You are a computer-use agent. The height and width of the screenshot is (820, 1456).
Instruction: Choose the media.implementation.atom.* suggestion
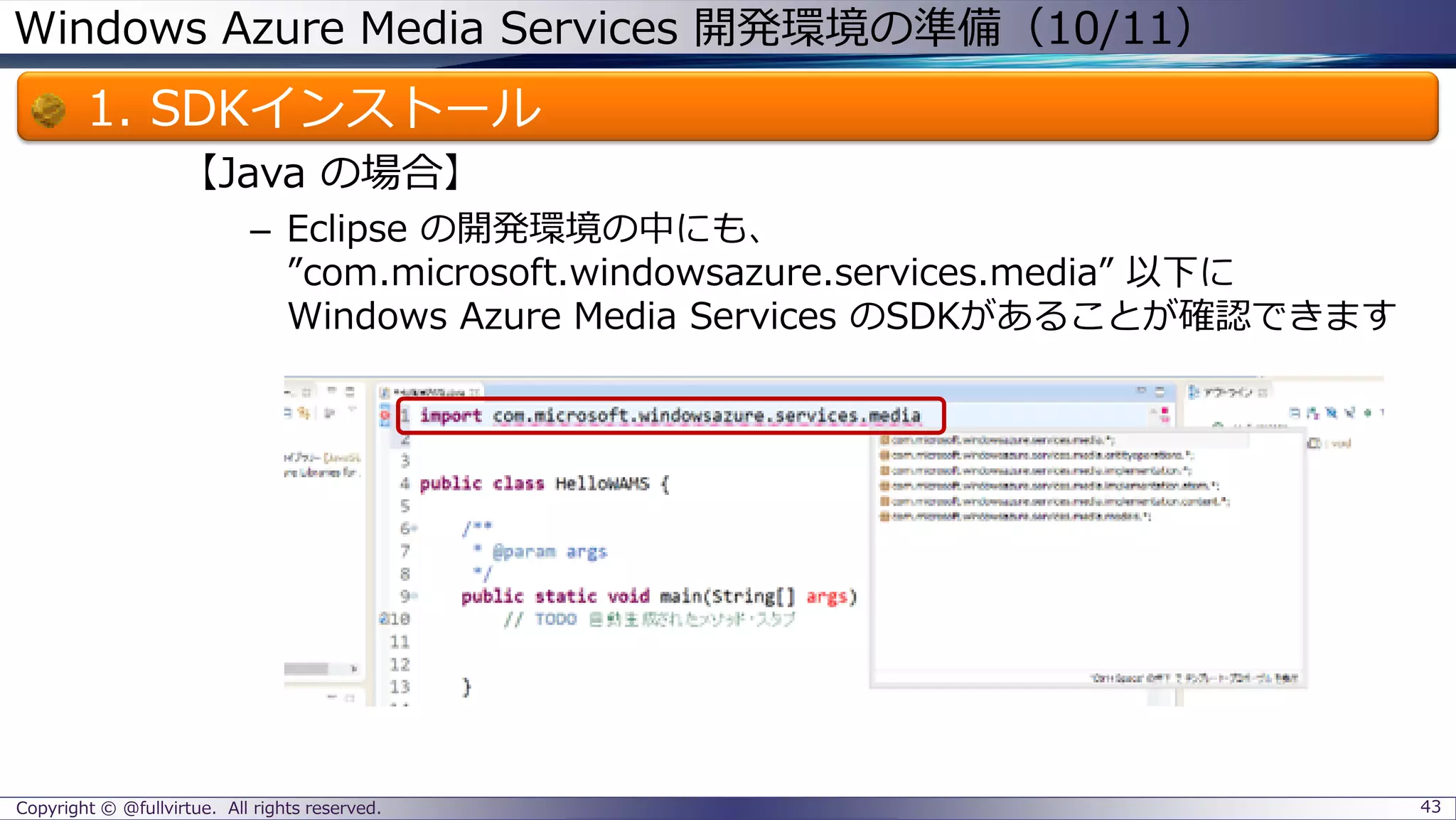tap(1049, 486)
